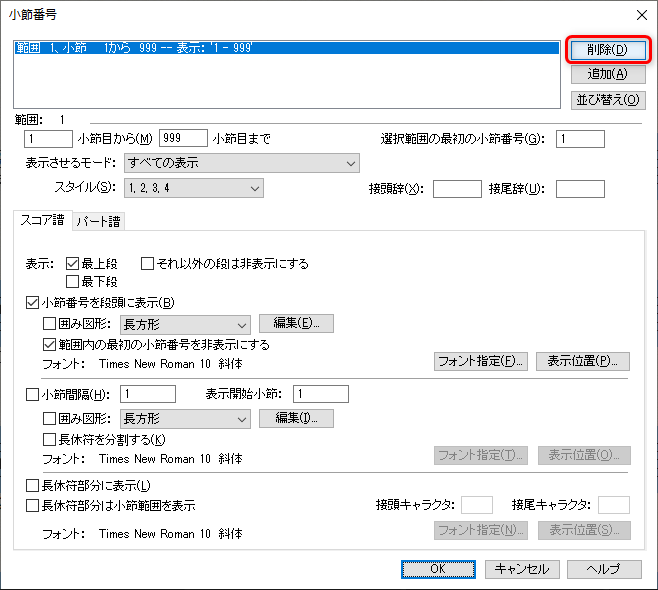
Task: Click the disabled 表示位置(O)... button
Action: click(x=584, y=455)
